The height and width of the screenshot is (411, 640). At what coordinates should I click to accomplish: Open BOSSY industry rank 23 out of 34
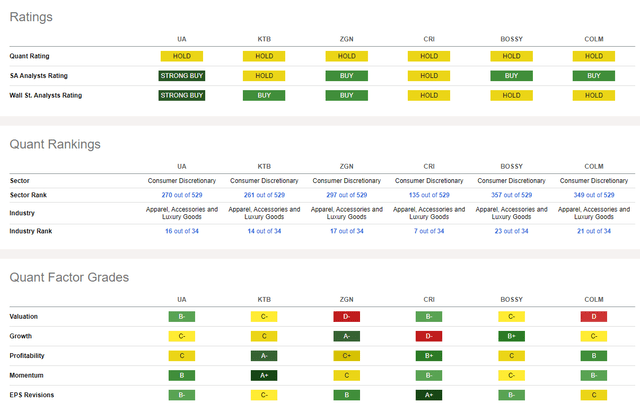coord(511,231)
